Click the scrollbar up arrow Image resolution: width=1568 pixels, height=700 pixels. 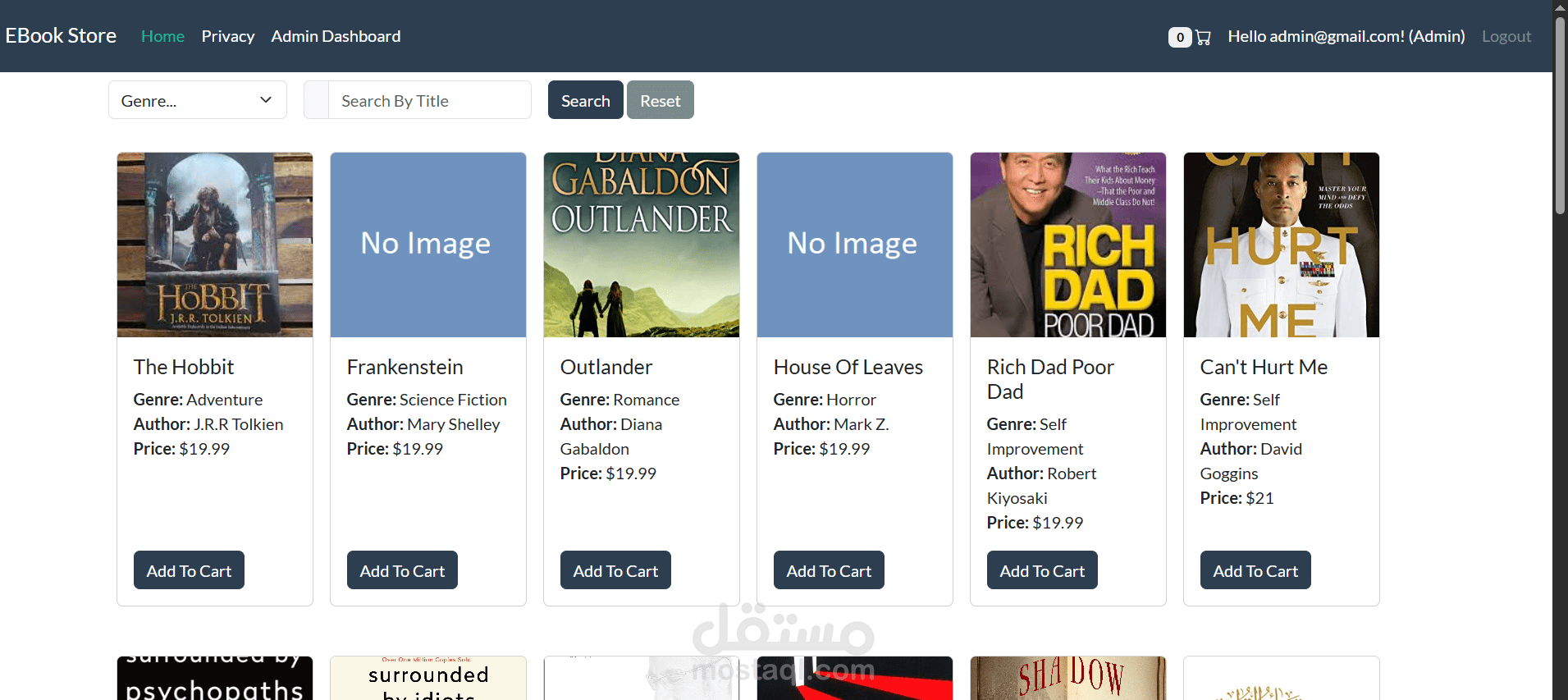[1560, 7]
